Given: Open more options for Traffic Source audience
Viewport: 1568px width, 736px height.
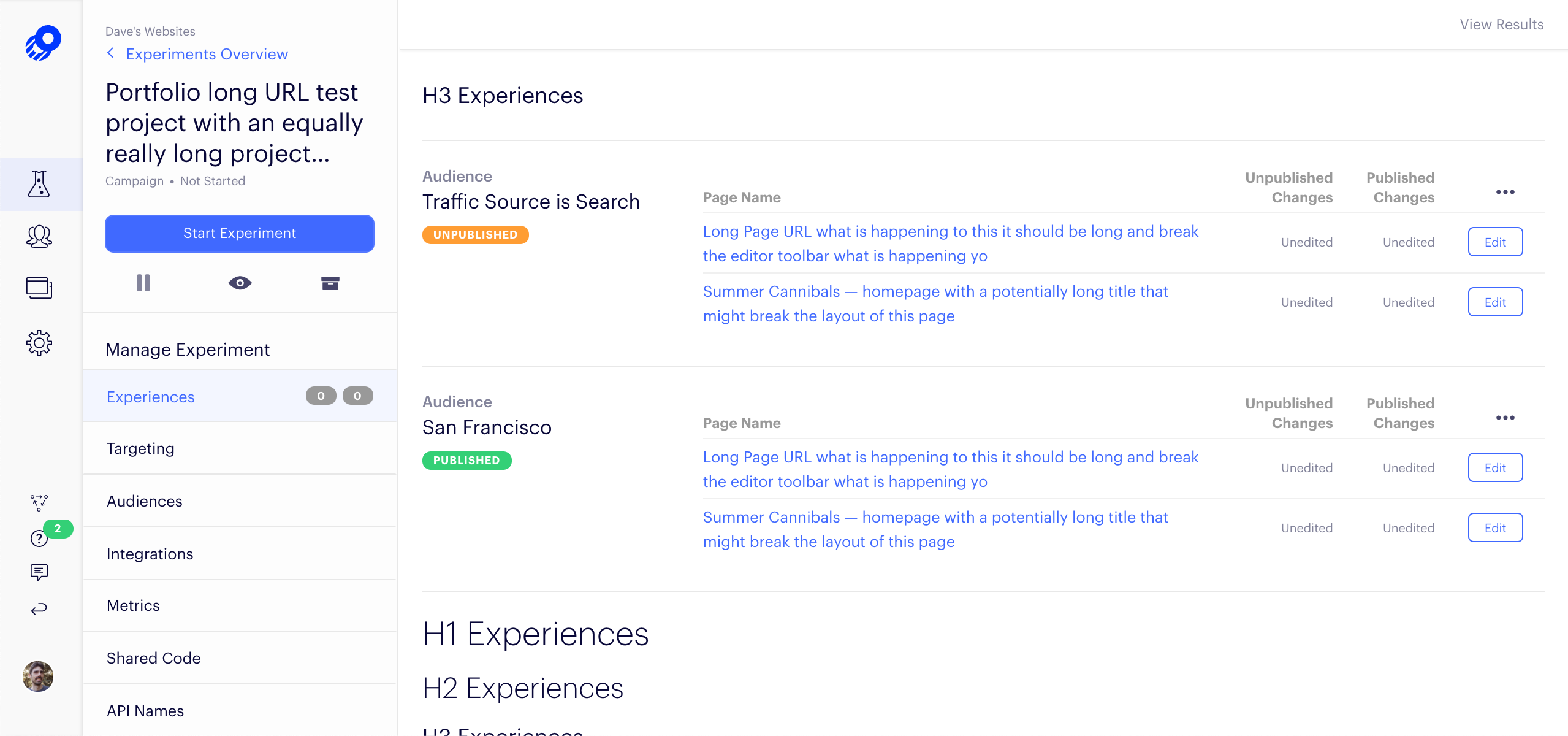Looking at the screenshot, I should [x=1505, y=192].
